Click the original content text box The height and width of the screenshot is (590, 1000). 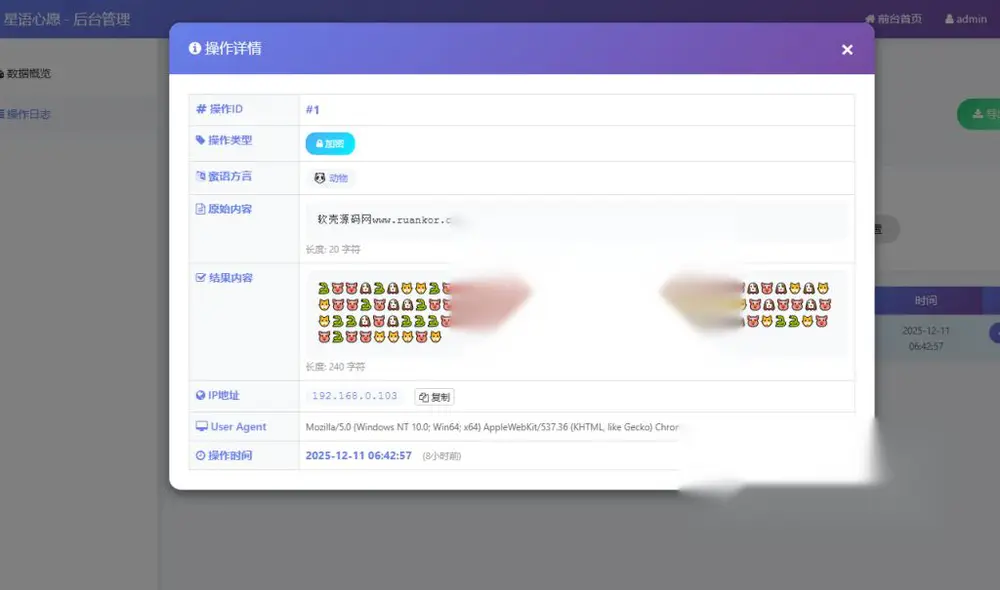pyautogui.click(x=577, y=220)
